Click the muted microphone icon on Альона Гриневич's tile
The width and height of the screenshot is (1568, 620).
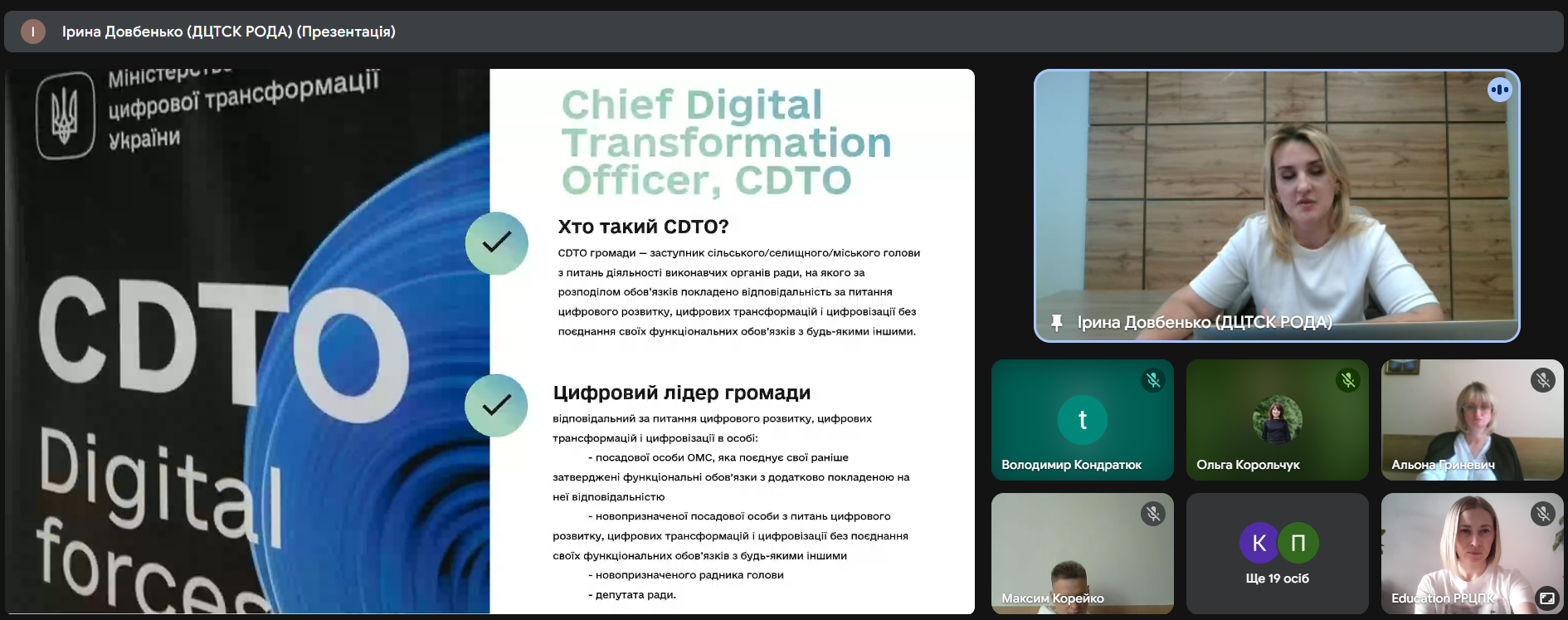pyautogui.click(x=1542, y=380)
